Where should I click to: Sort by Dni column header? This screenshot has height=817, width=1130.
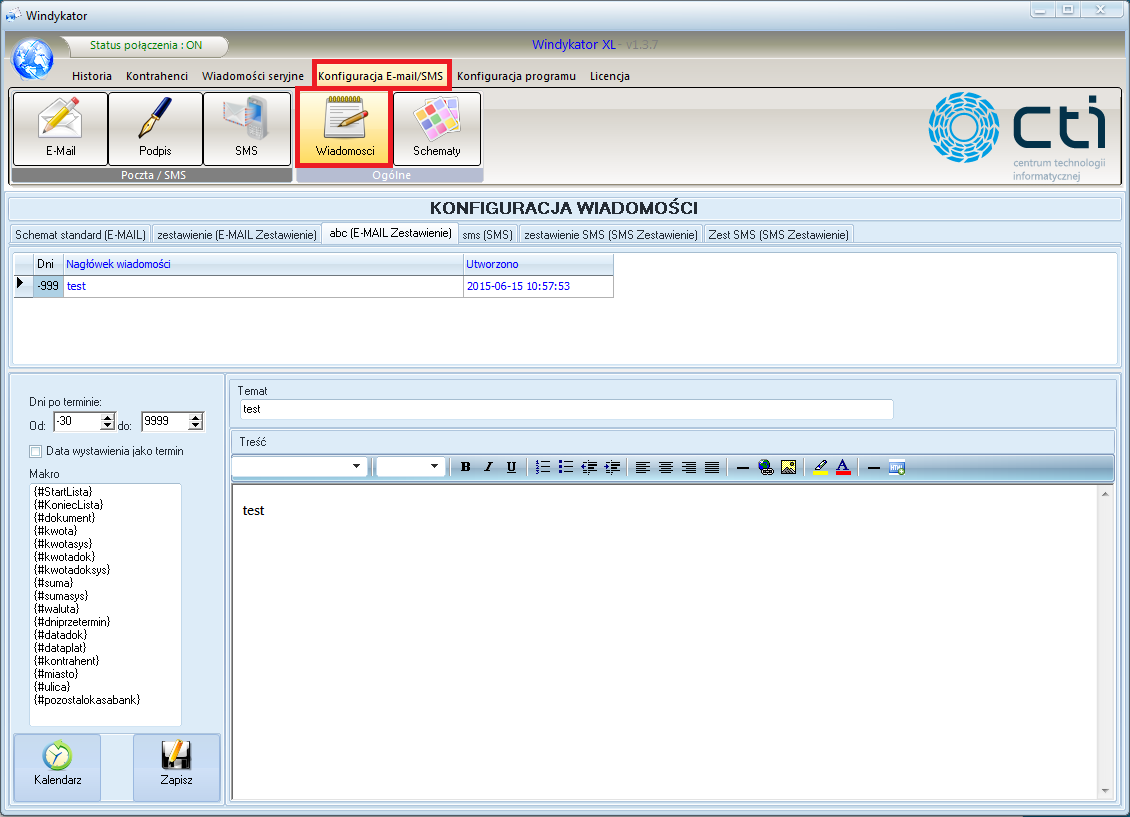[48, 264]
